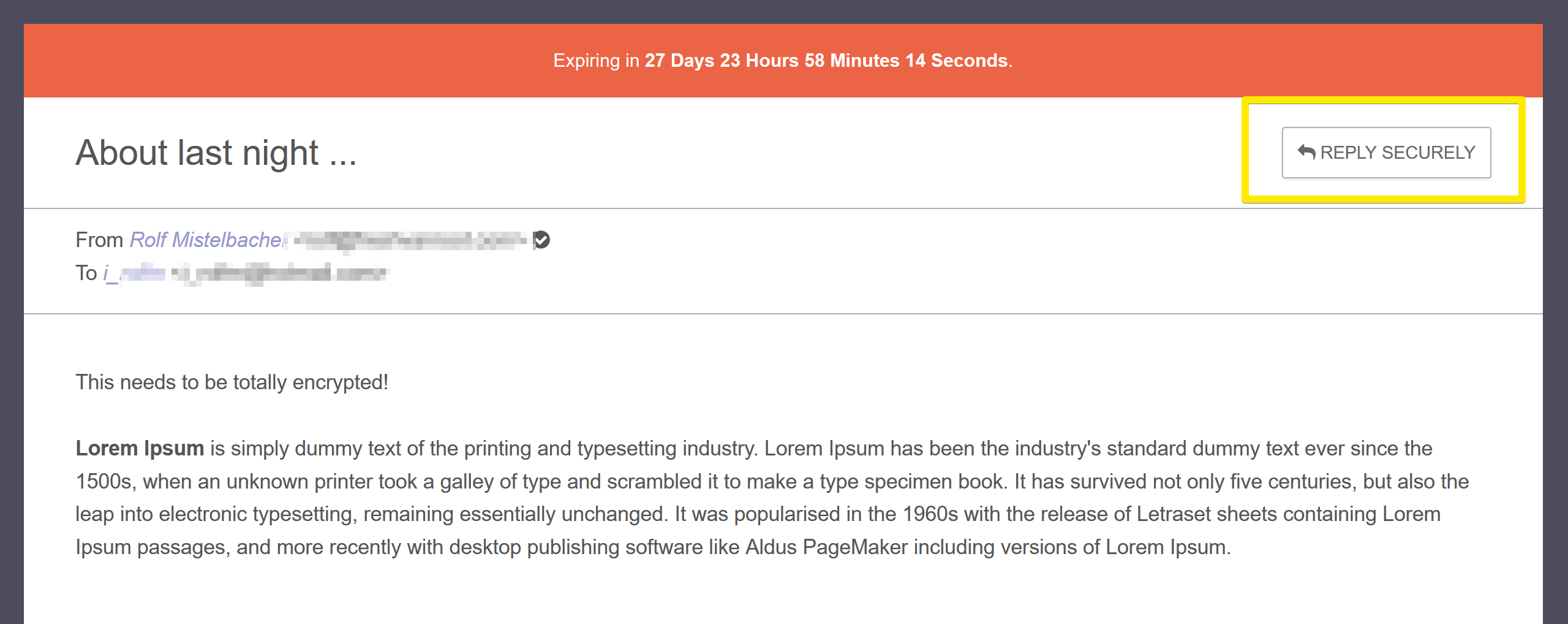Click the blurred sender email address
This screenshot has width=1568, height=624.
point(409,240)
